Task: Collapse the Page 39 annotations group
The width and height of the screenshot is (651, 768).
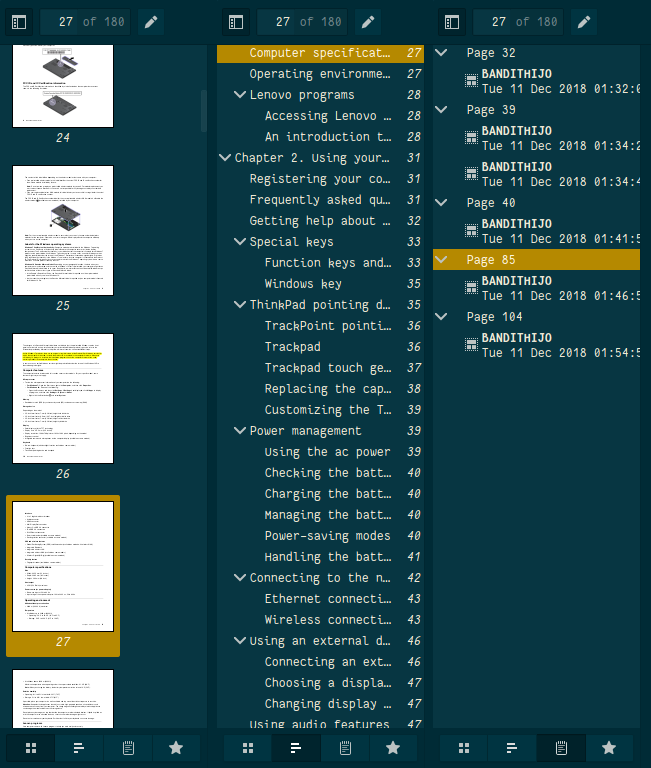Action: [443, 110]
